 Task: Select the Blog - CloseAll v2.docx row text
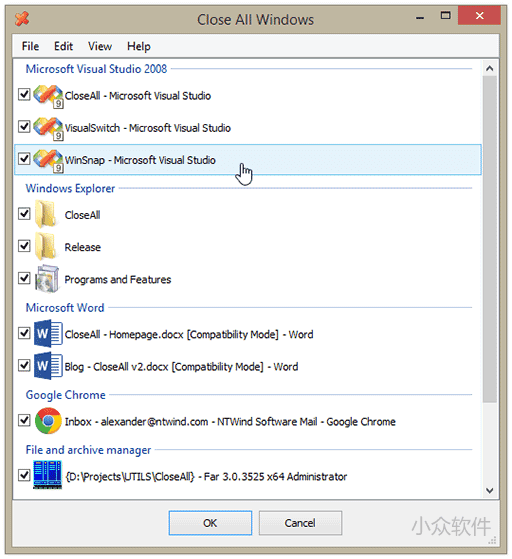pyautogui.click(x=181, y=367)
